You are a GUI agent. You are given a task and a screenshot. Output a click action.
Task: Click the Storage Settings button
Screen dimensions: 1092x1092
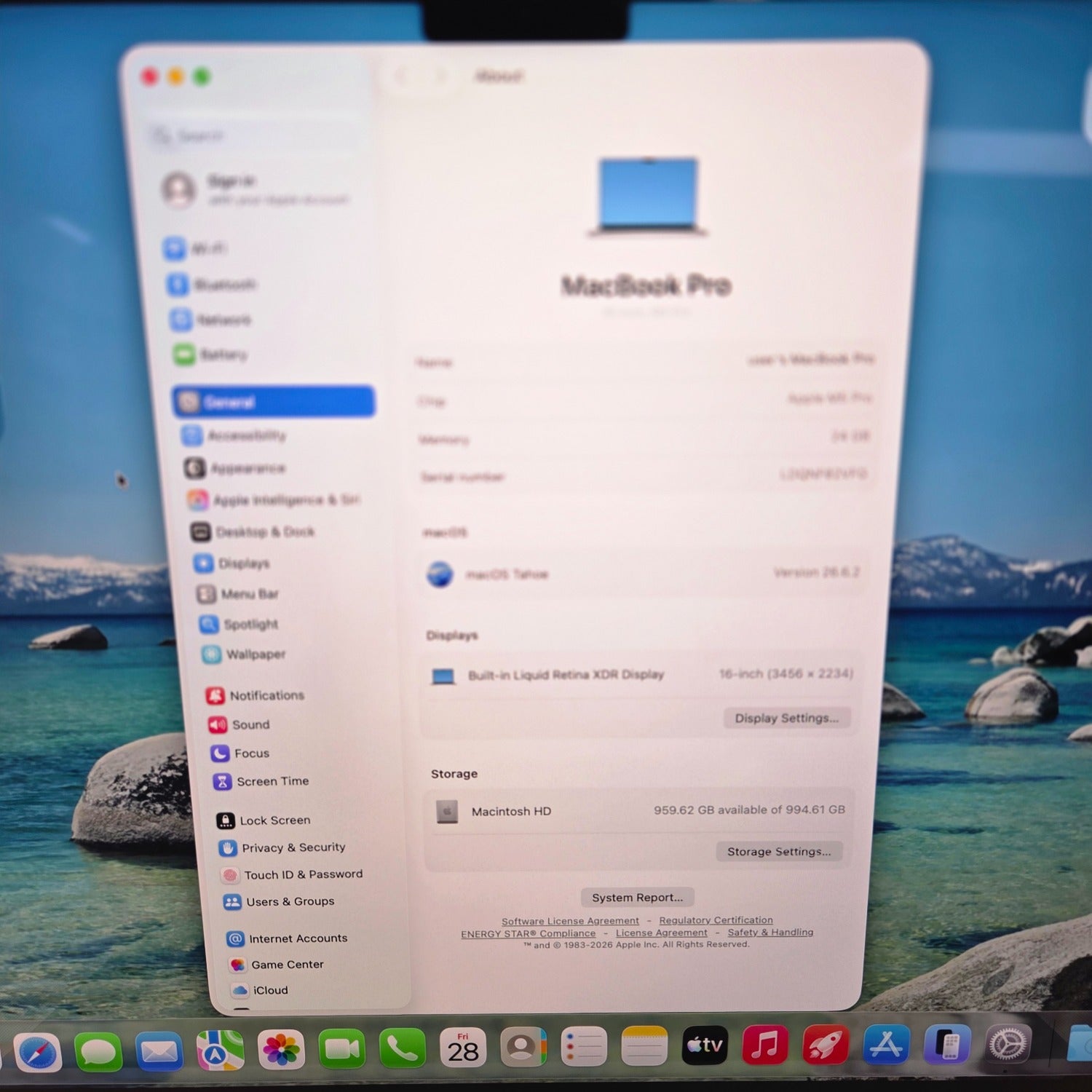[779, 851]
